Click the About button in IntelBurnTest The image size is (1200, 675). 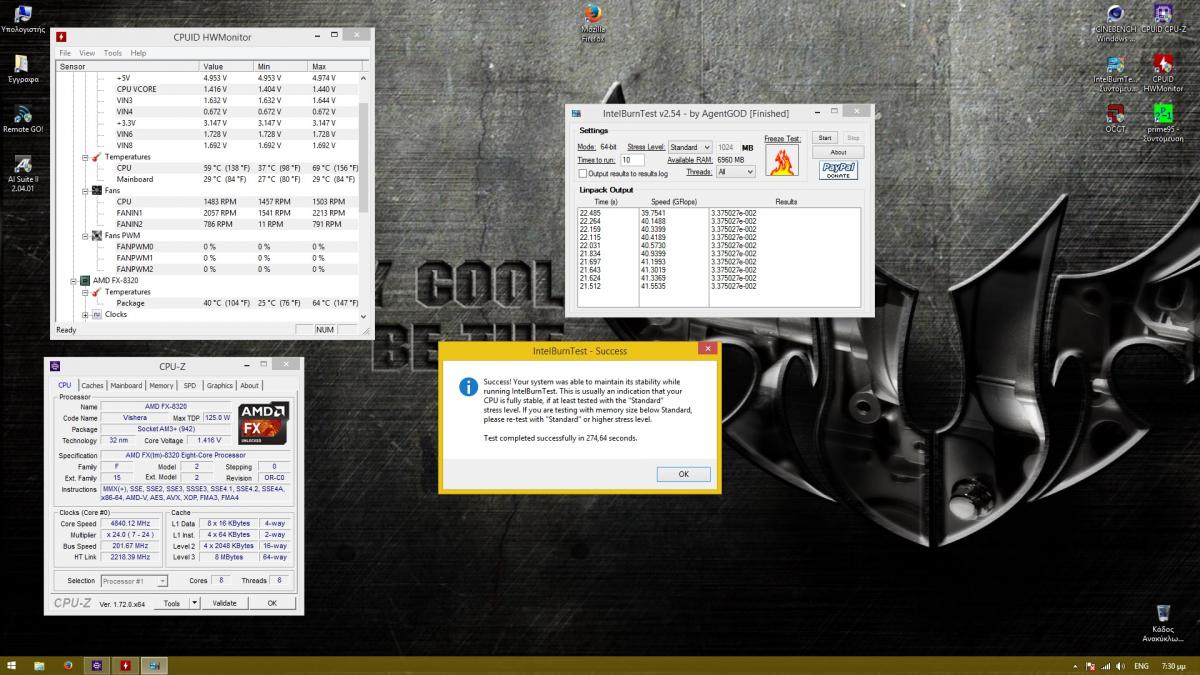pos(838,152)
